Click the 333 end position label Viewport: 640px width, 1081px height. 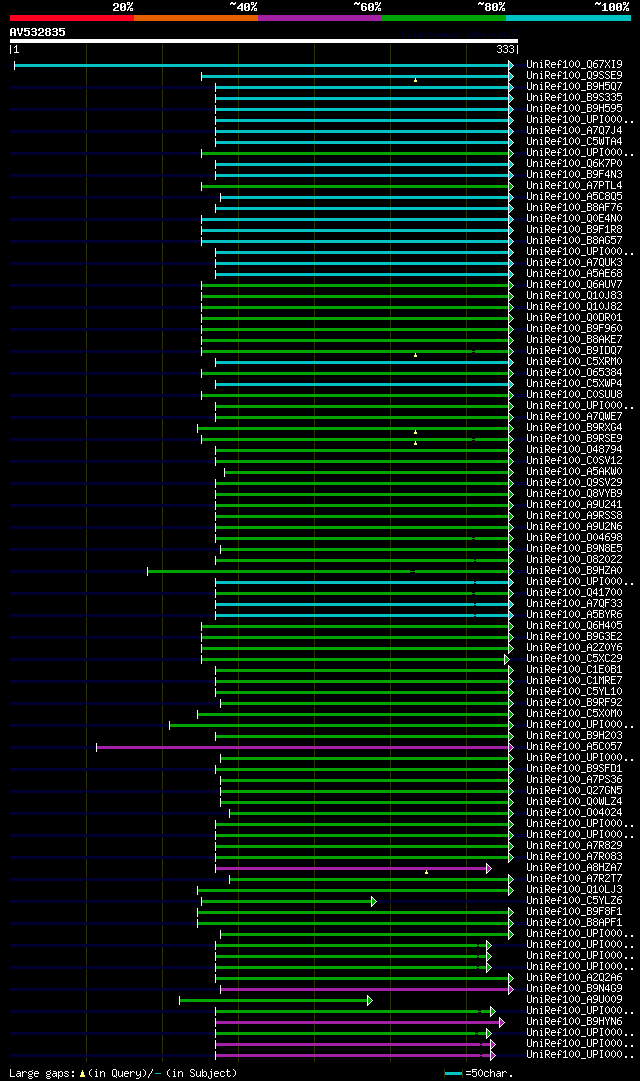(x=505, y=50)
